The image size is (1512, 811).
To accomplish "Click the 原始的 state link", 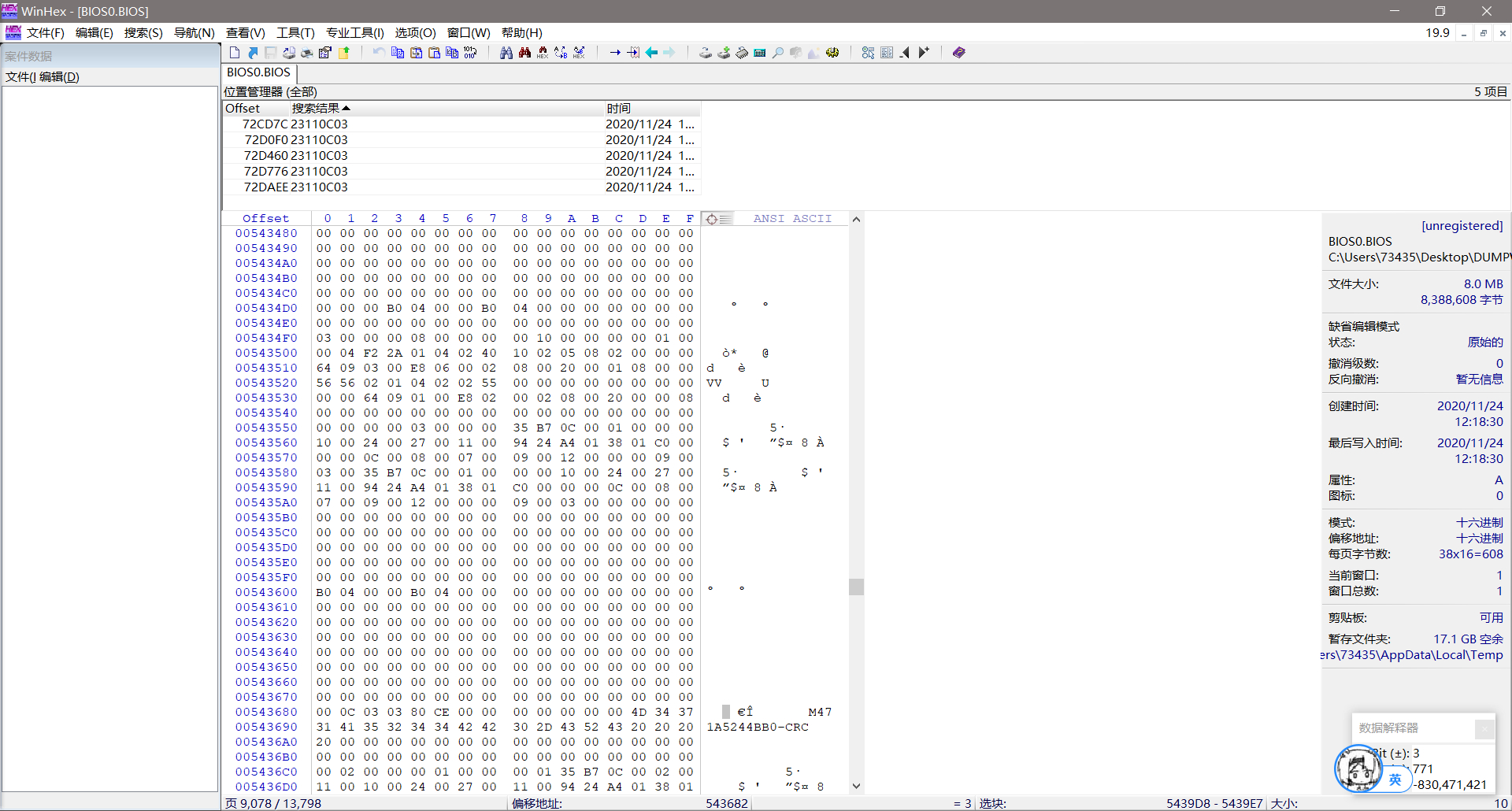I will point(1485,343).
